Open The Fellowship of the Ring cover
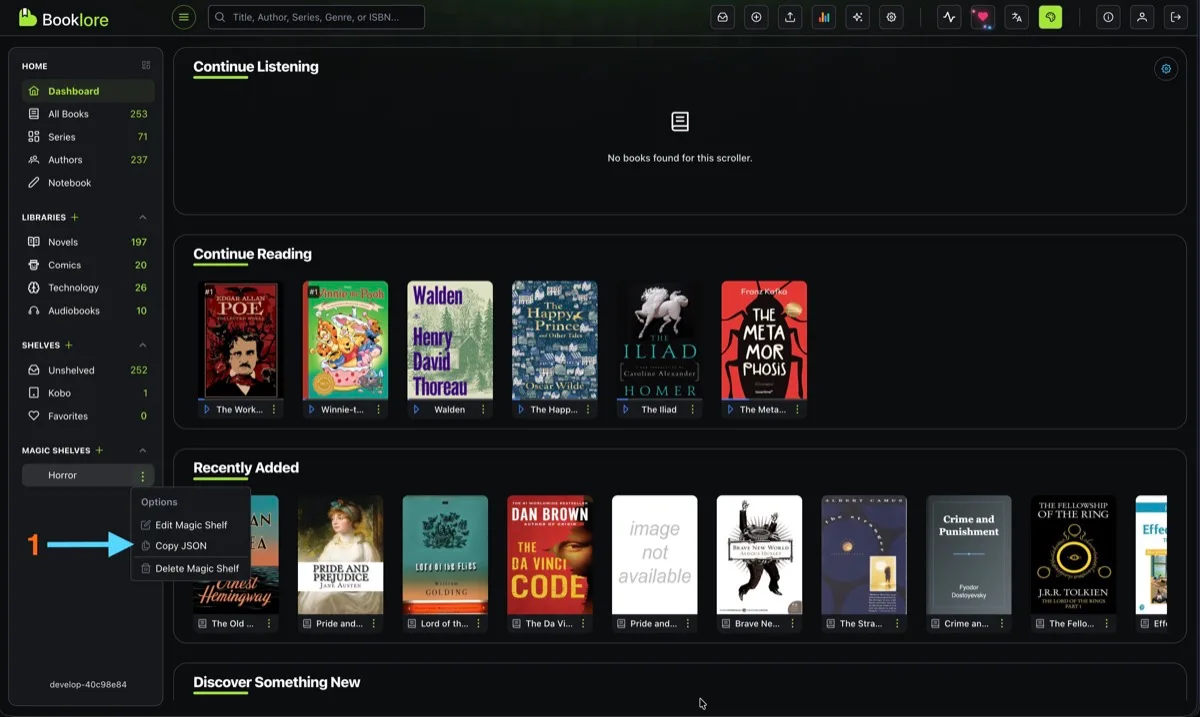This screenshot has height=717, width=1200. [x=1074, y=555]
